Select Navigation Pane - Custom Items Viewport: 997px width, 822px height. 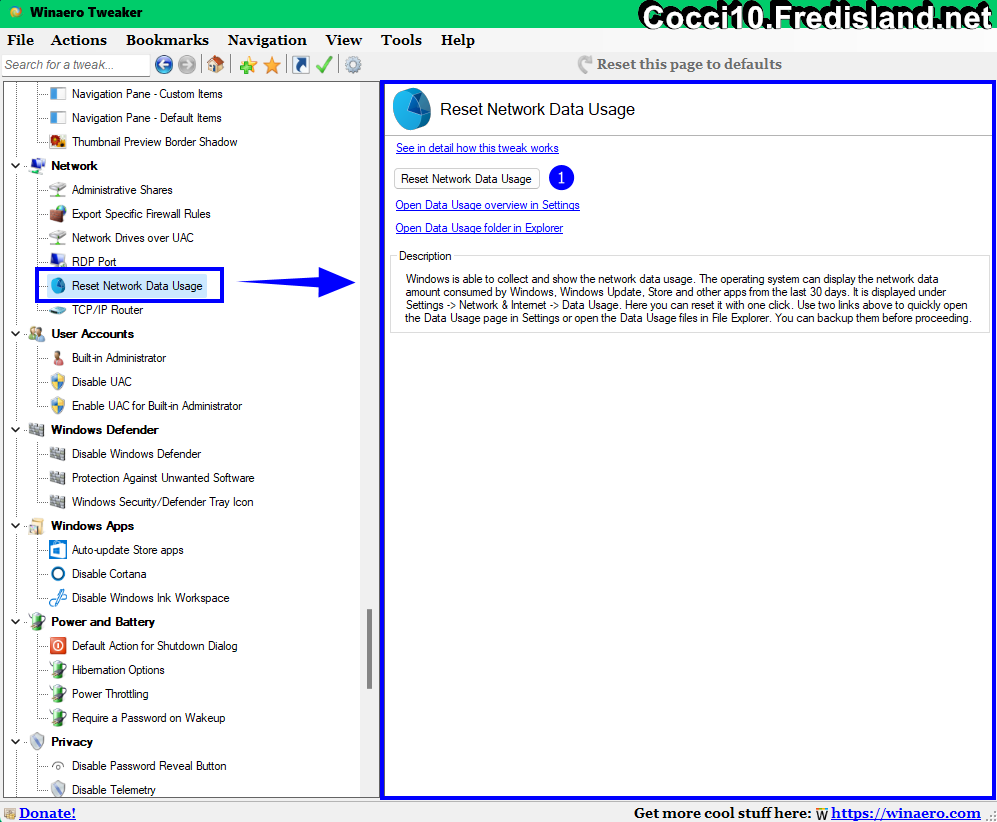147,94
